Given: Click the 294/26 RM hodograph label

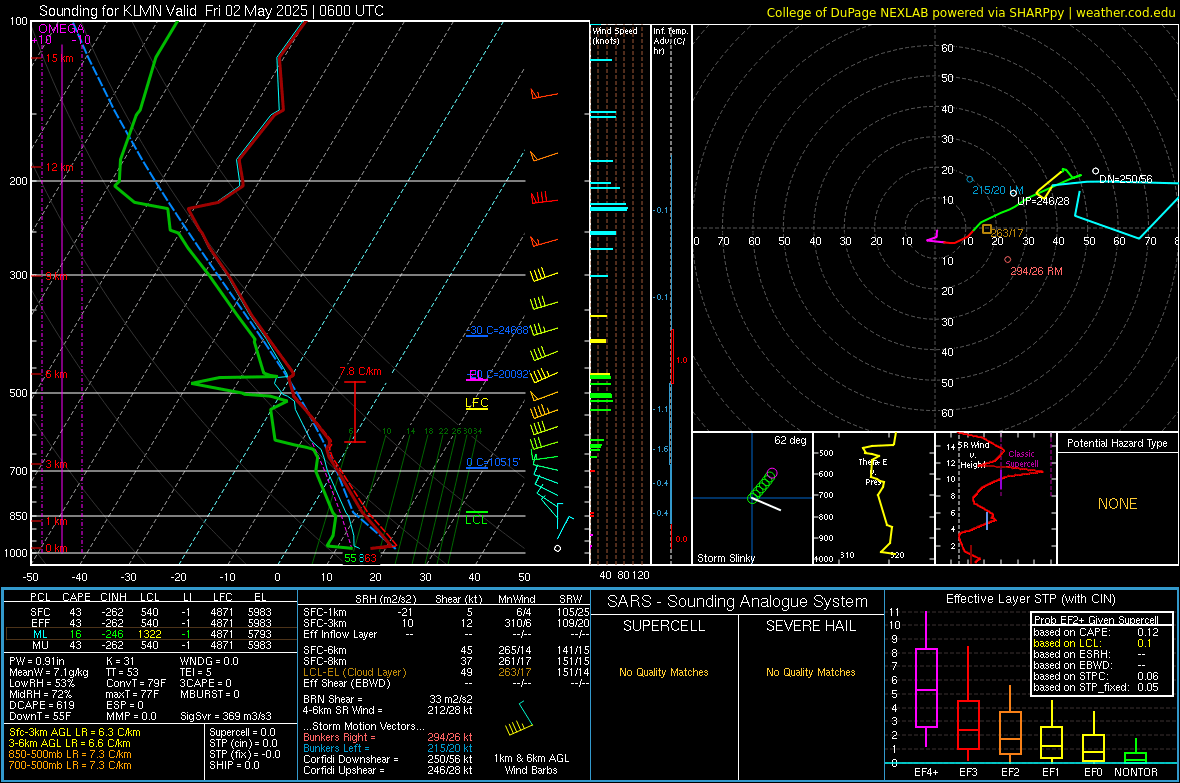Looking at the screenshot, I should [1036, 271].
